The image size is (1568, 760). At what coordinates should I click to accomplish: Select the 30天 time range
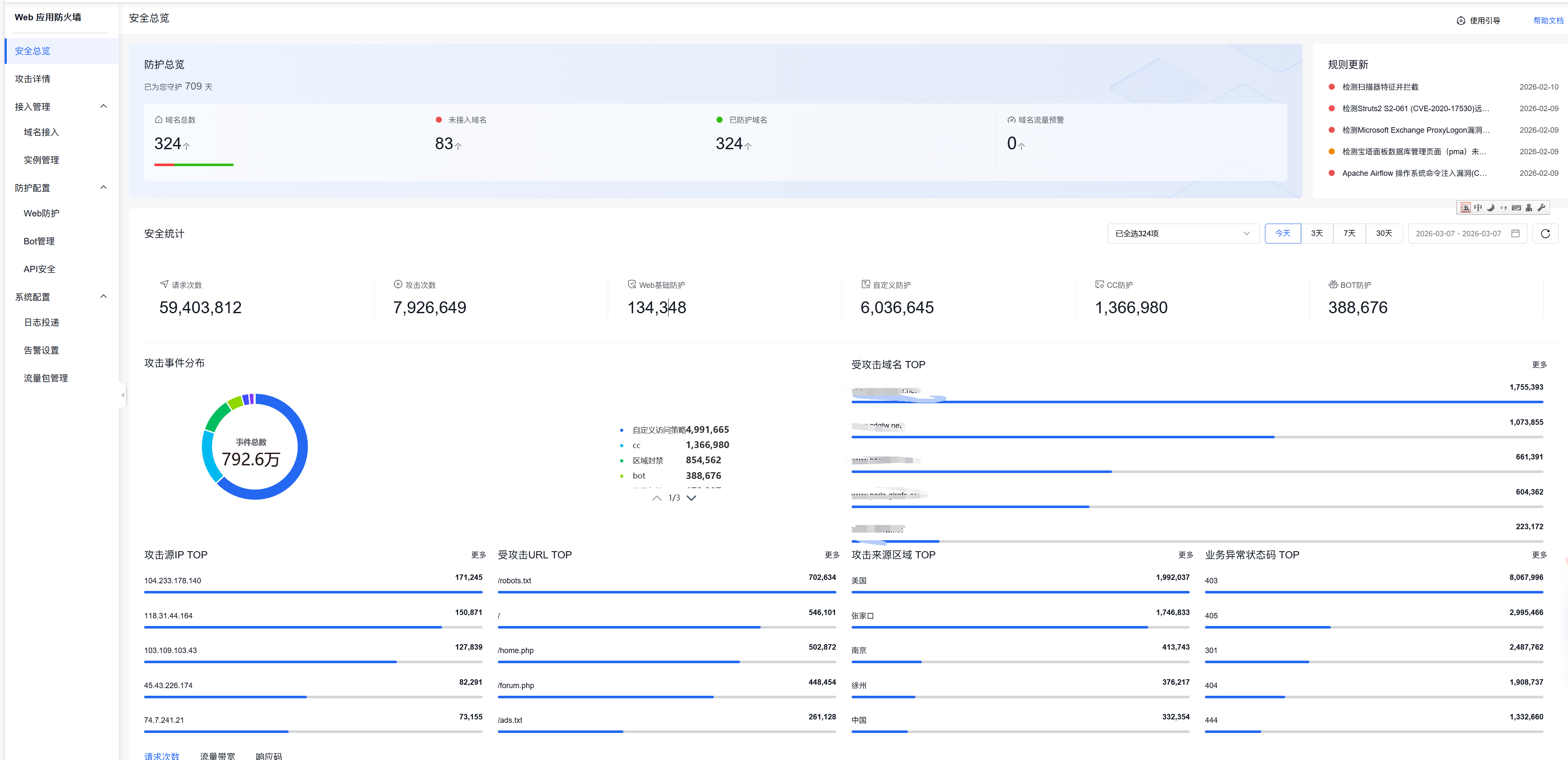1384,233
